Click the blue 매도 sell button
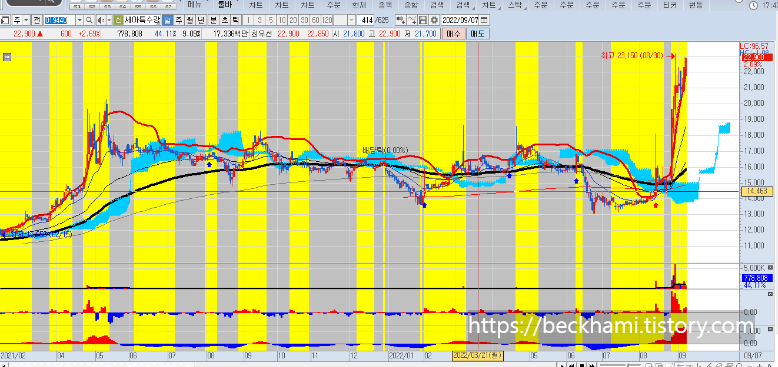 (478, 33)
